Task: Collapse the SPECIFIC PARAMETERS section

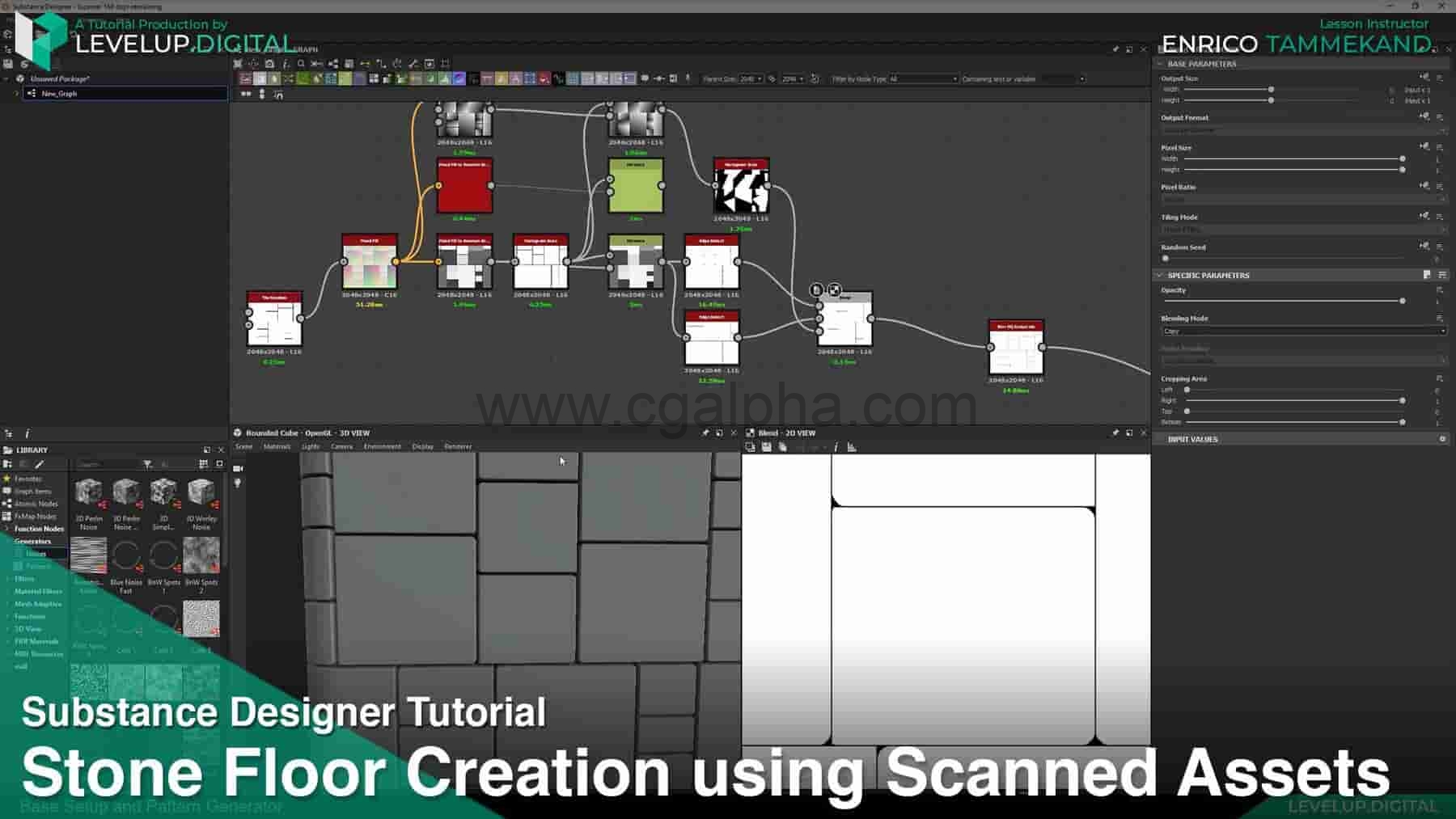Action: tap(1160, 275)
